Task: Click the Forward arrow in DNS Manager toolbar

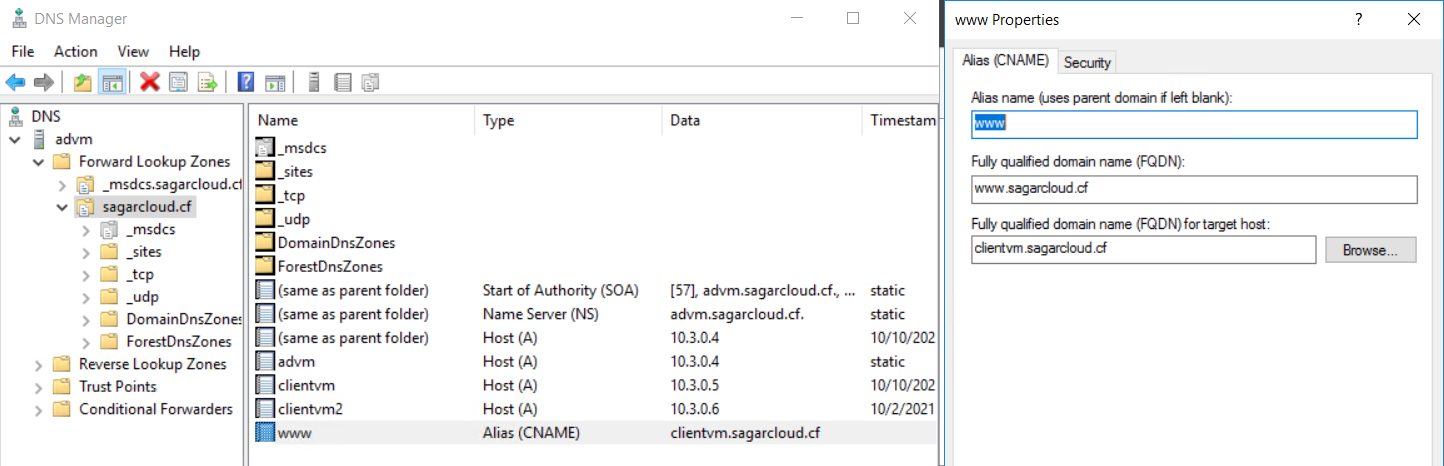Action: pyautogui.click(x=43, y=82)
